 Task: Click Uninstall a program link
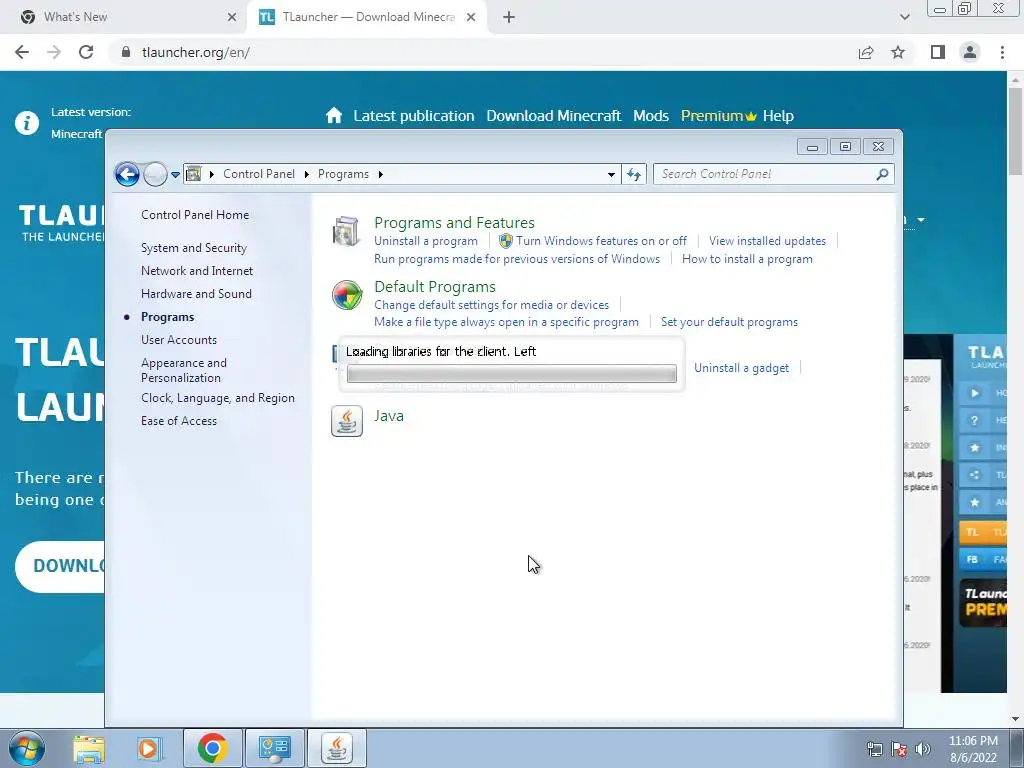tap(426, 241)
